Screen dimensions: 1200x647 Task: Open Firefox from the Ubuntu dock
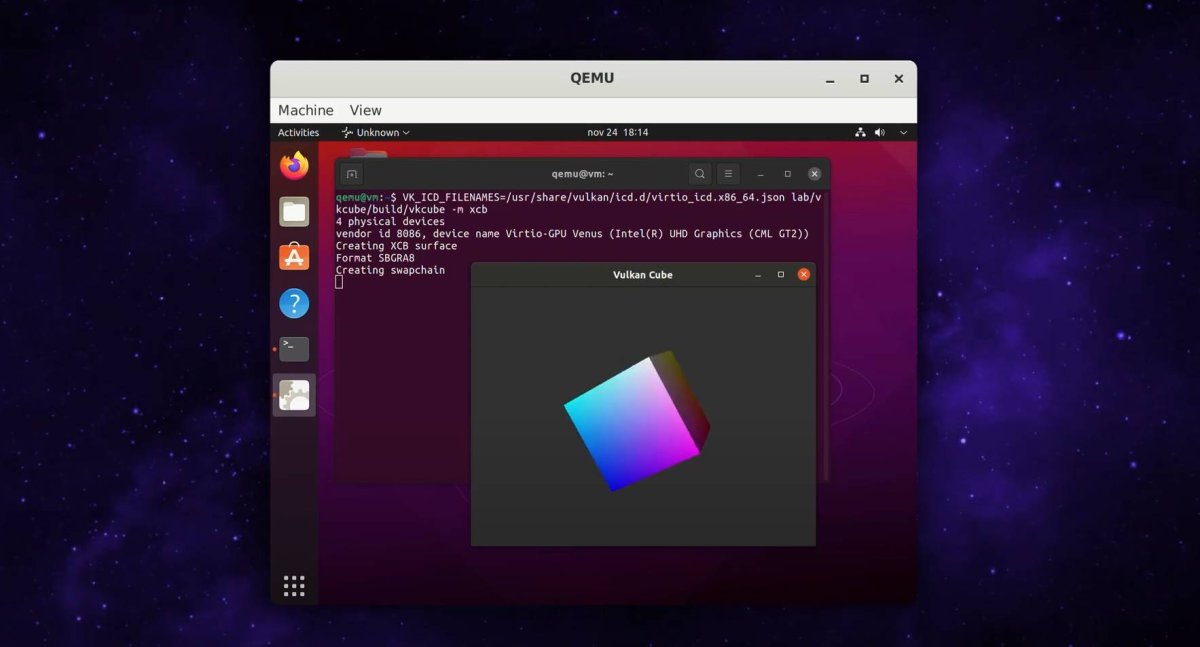point(294,166)
